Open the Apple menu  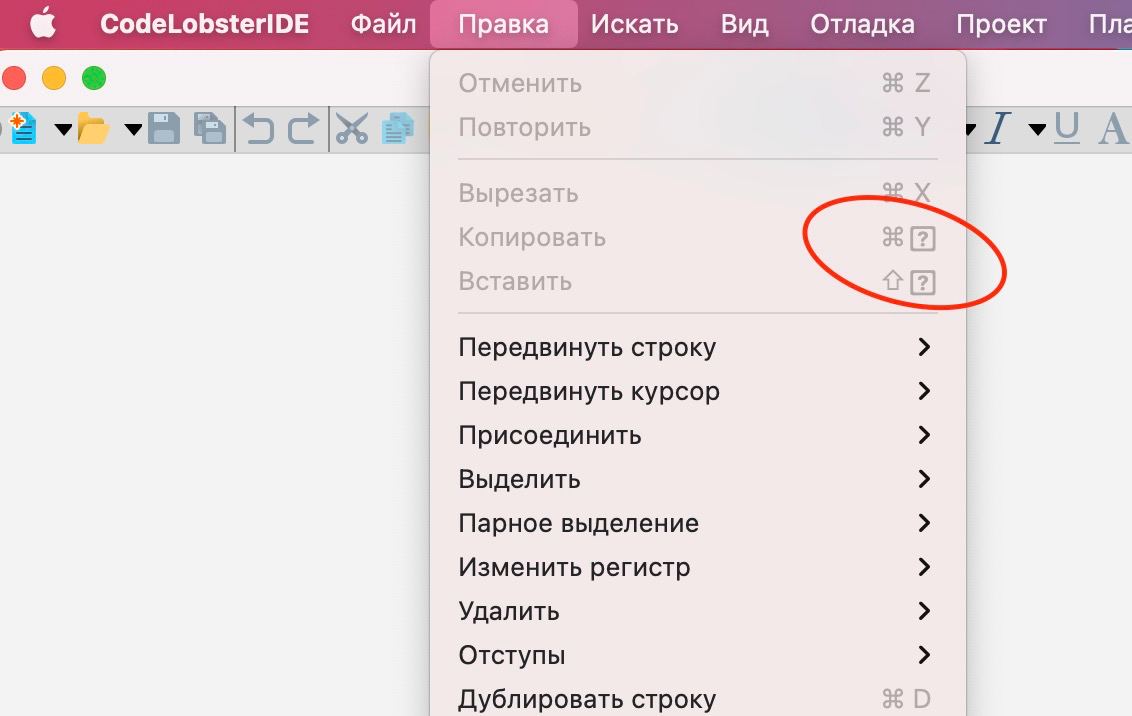coord(43,24)
